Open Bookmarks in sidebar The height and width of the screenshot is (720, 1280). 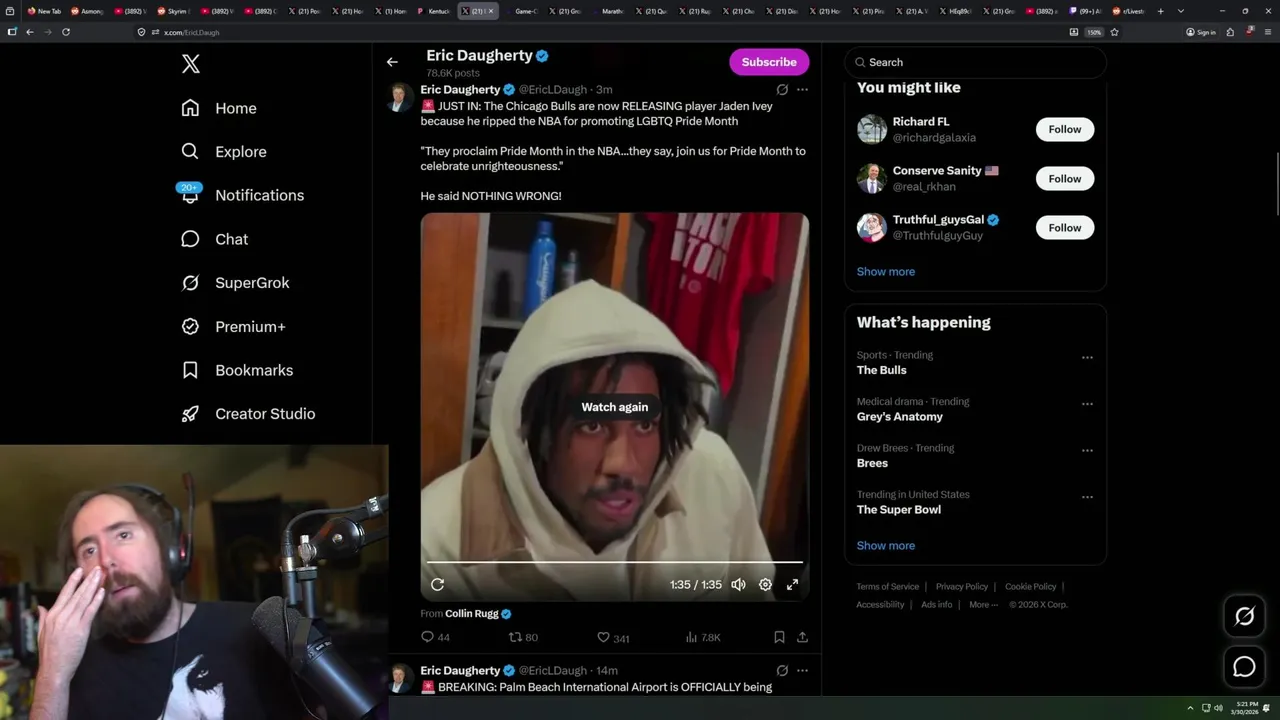(x=237, y=370)
